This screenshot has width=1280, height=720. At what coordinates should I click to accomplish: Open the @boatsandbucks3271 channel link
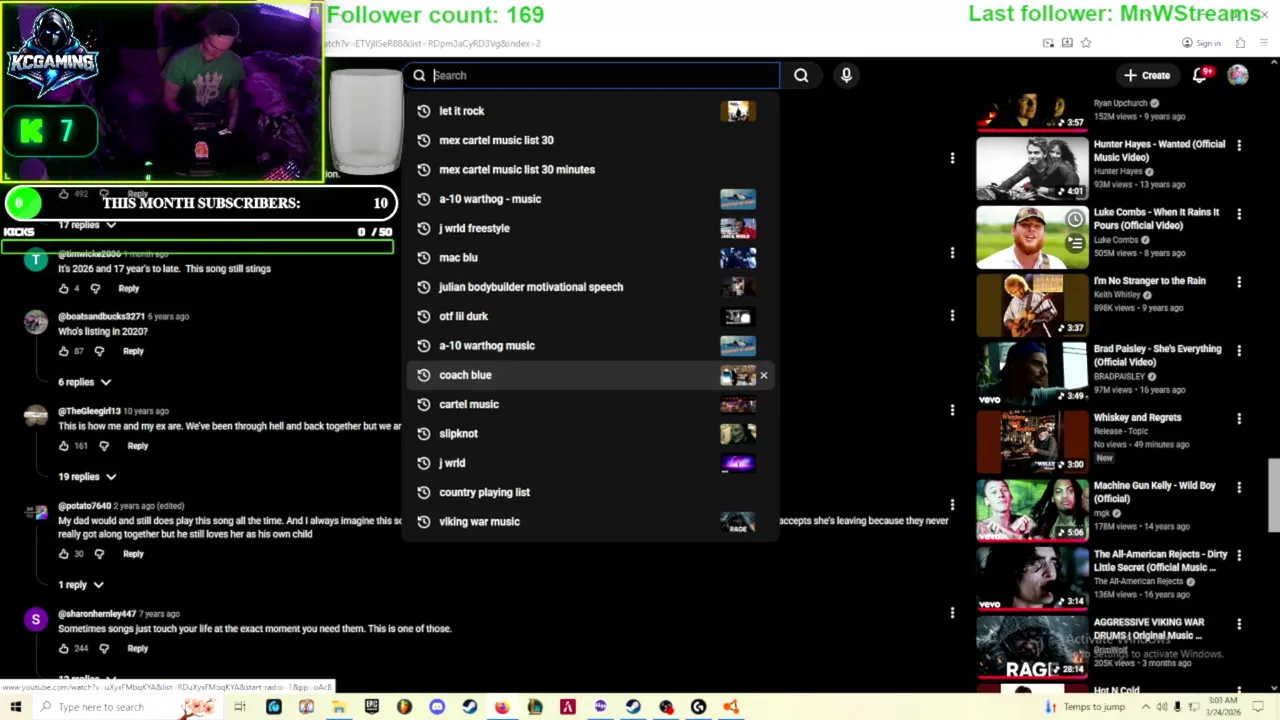(101, 317)
